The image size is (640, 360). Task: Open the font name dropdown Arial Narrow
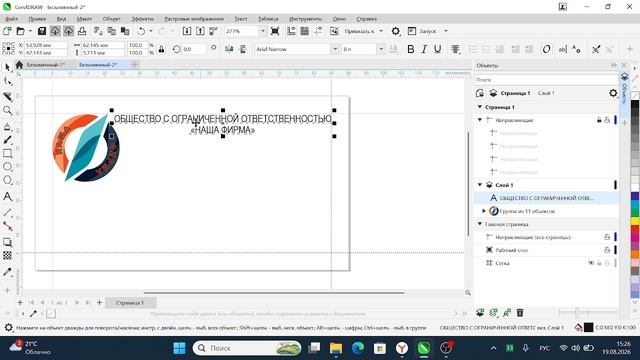tap(335, 49)
